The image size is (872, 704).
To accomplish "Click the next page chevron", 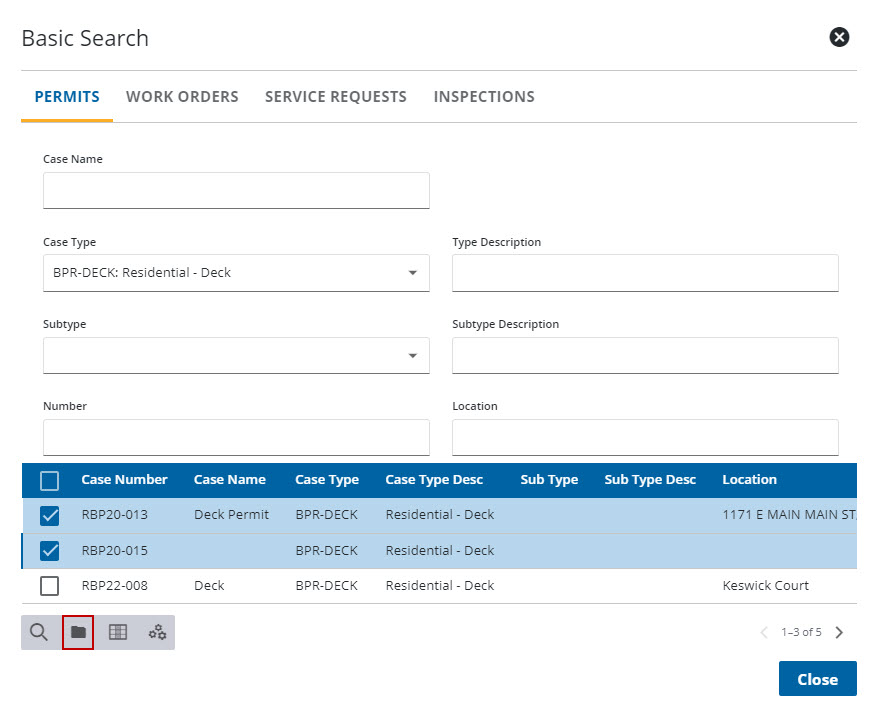I will (x=839, y=632).
